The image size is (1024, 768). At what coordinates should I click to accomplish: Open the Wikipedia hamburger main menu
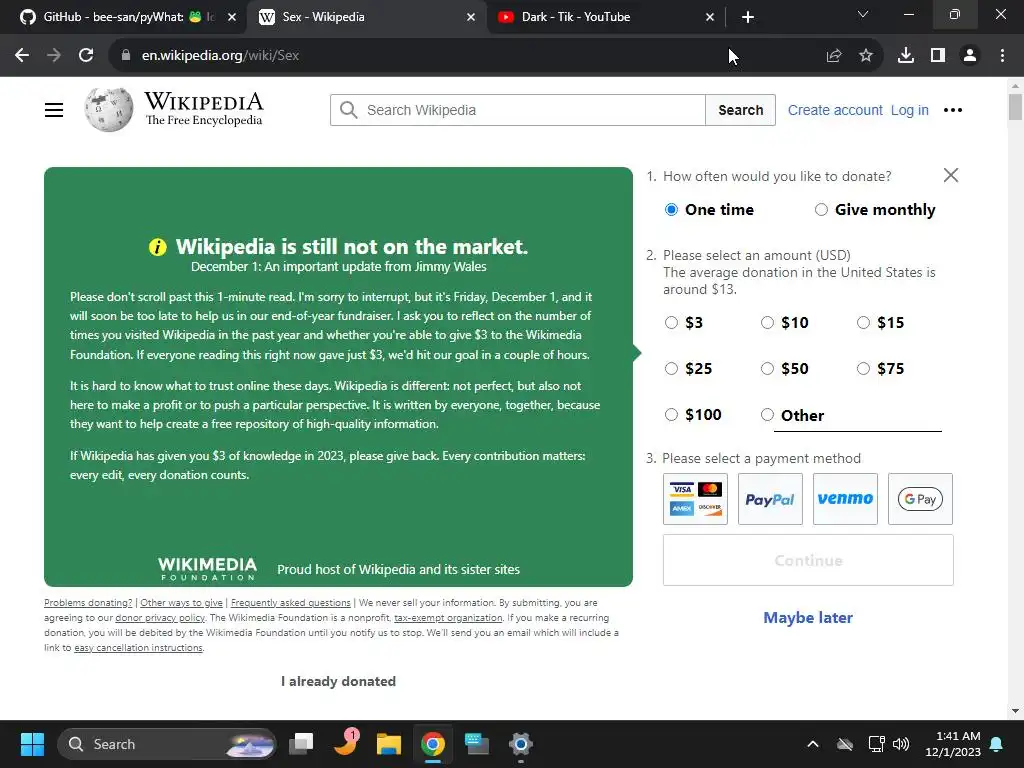pos(54,110)
